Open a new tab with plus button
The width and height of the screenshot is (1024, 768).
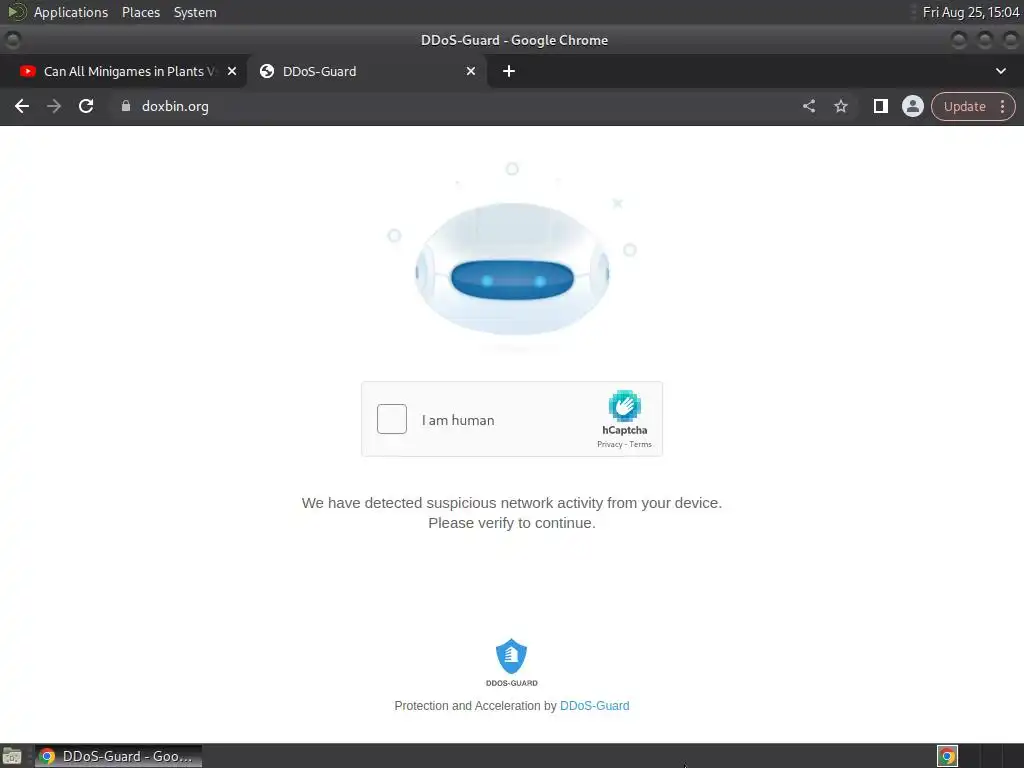[509, 71]
